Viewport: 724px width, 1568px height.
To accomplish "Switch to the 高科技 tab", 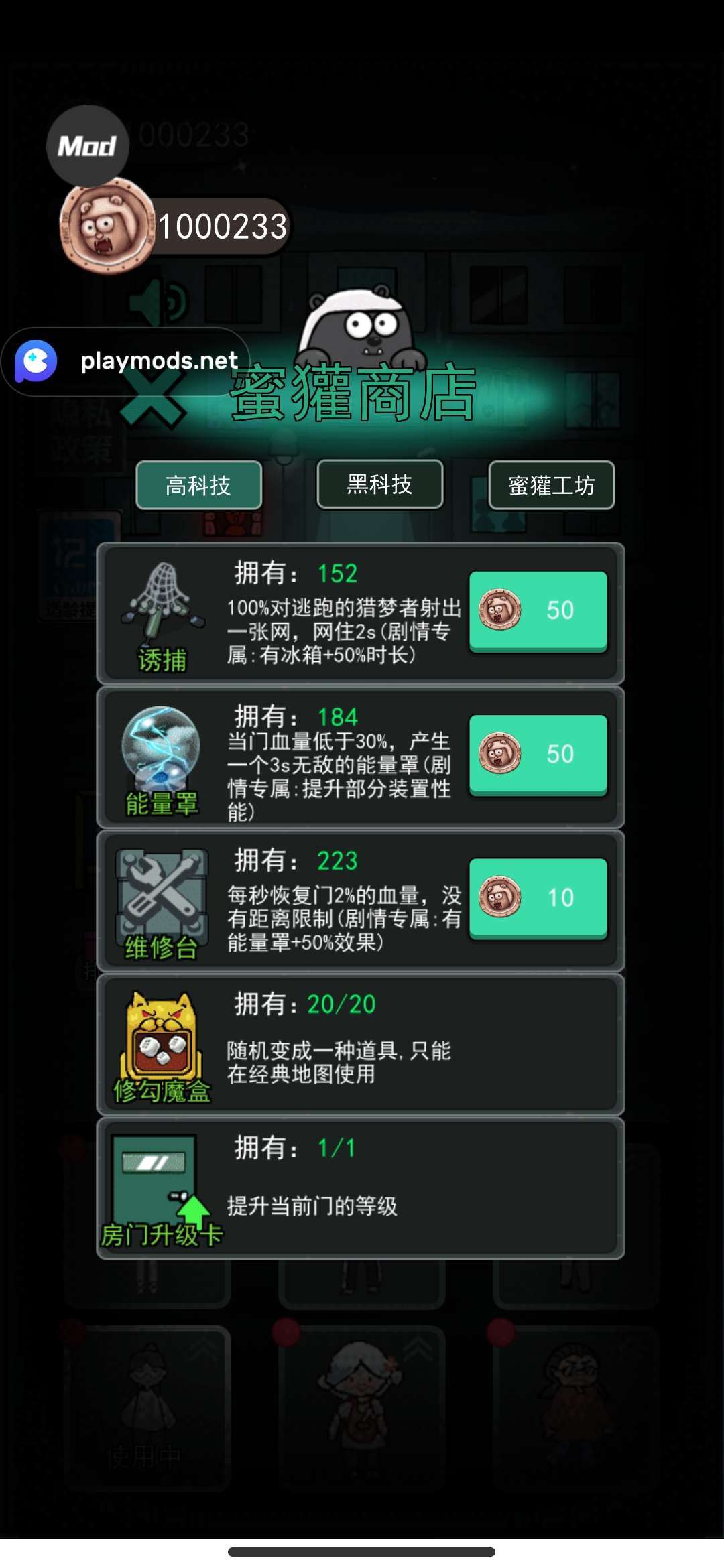I will pyautogui.click(x=198, y=485).
